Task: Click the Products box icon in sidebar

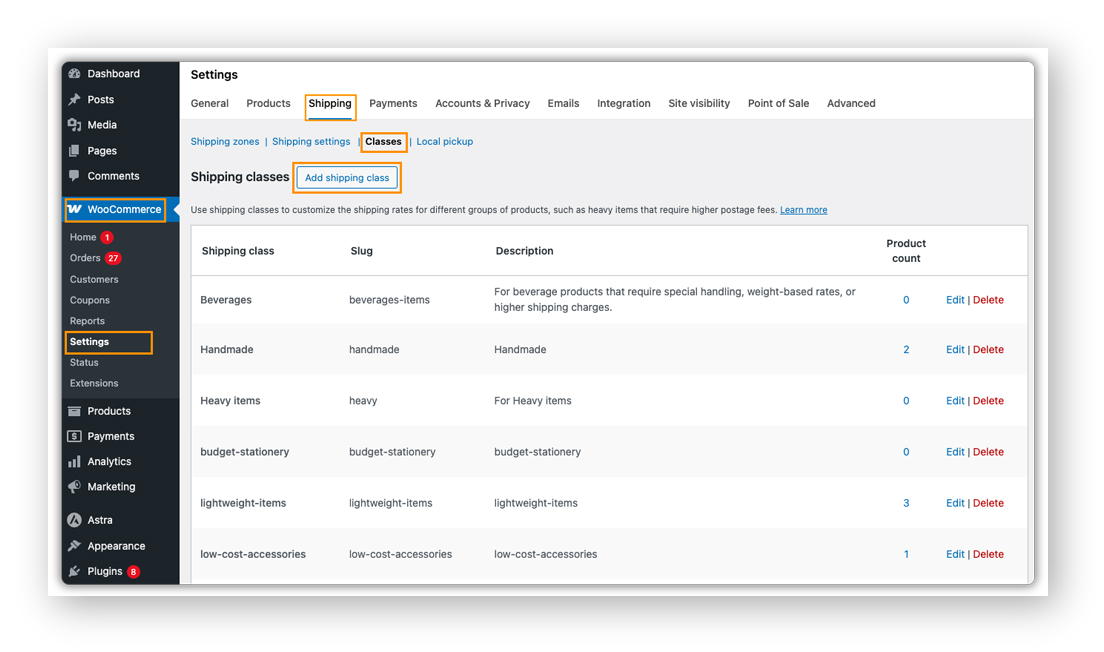Action: point(75,410)
